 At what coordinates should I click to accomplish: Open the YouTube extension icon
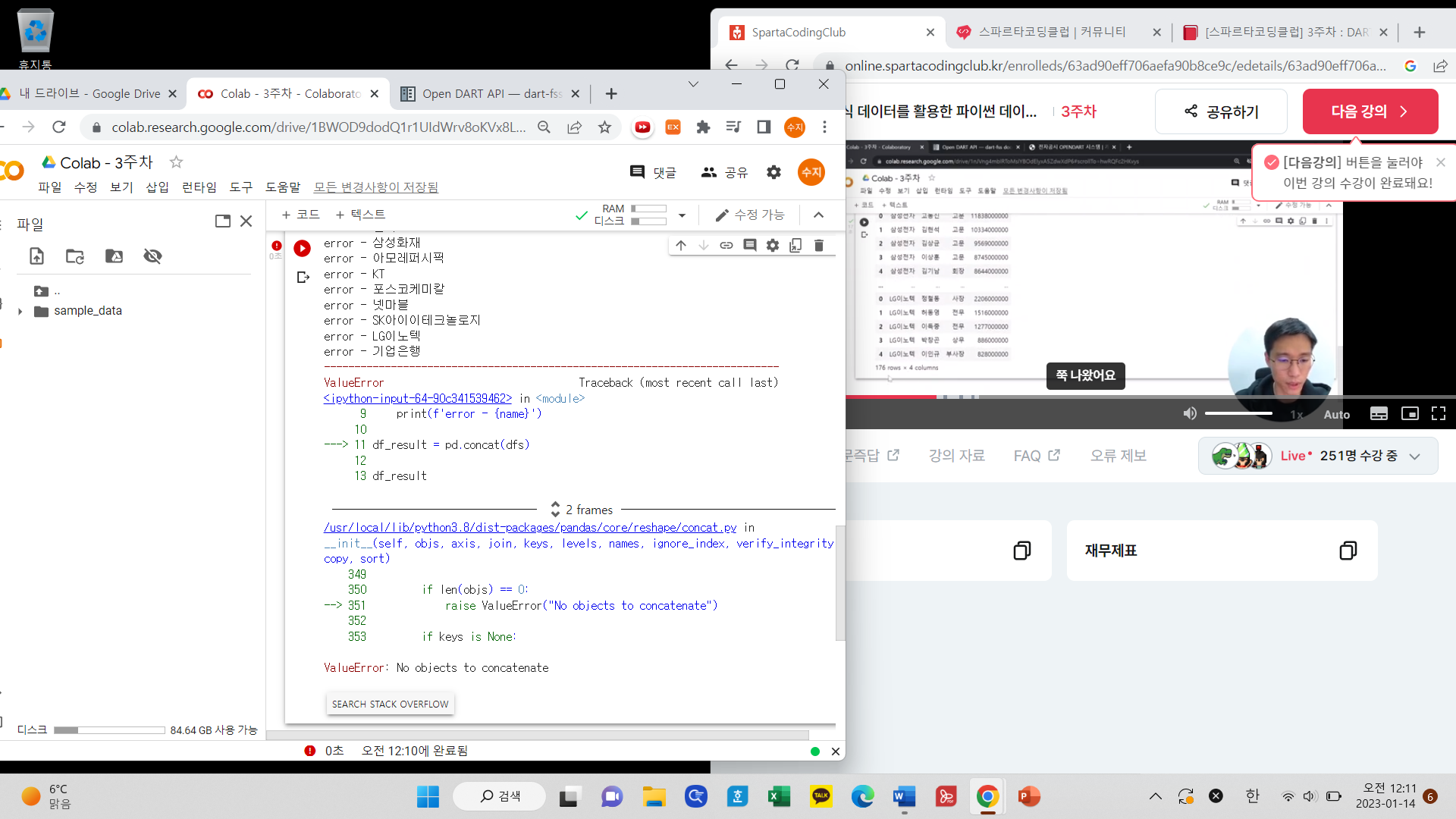[x=642, y=127]
